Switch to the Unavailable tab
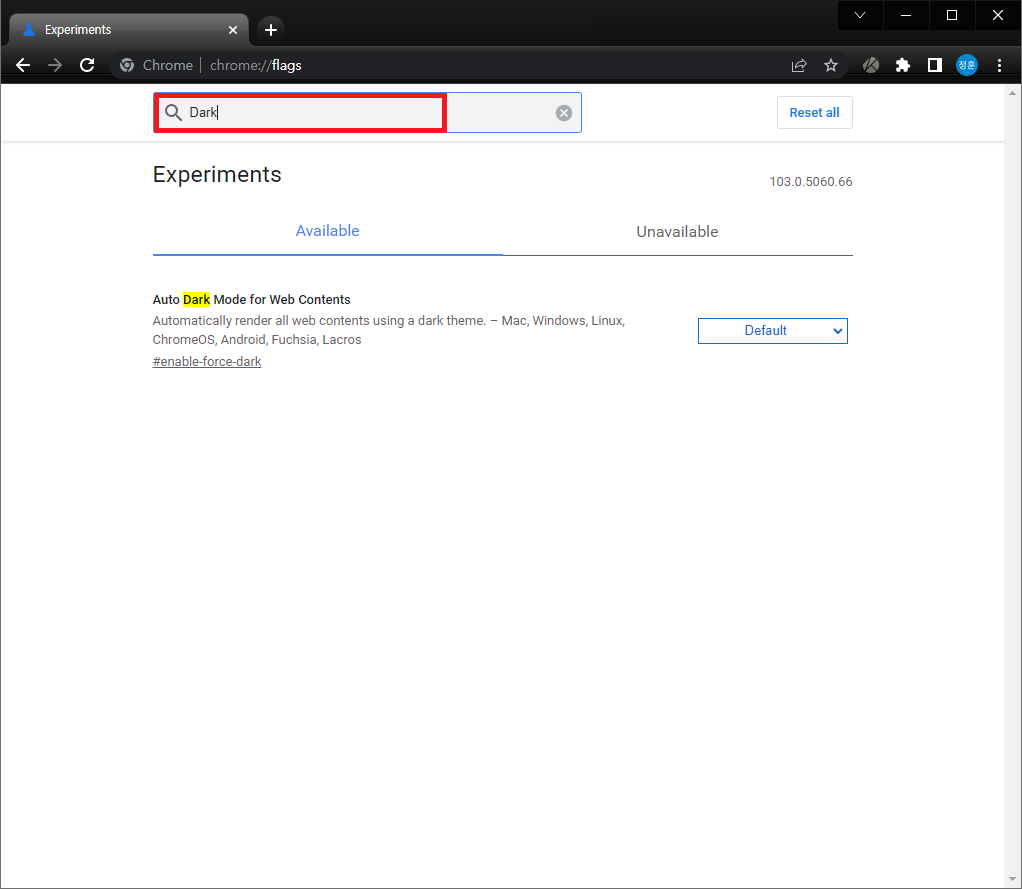The width and height of the screenshot is (1022, 889). coord(677,231)
